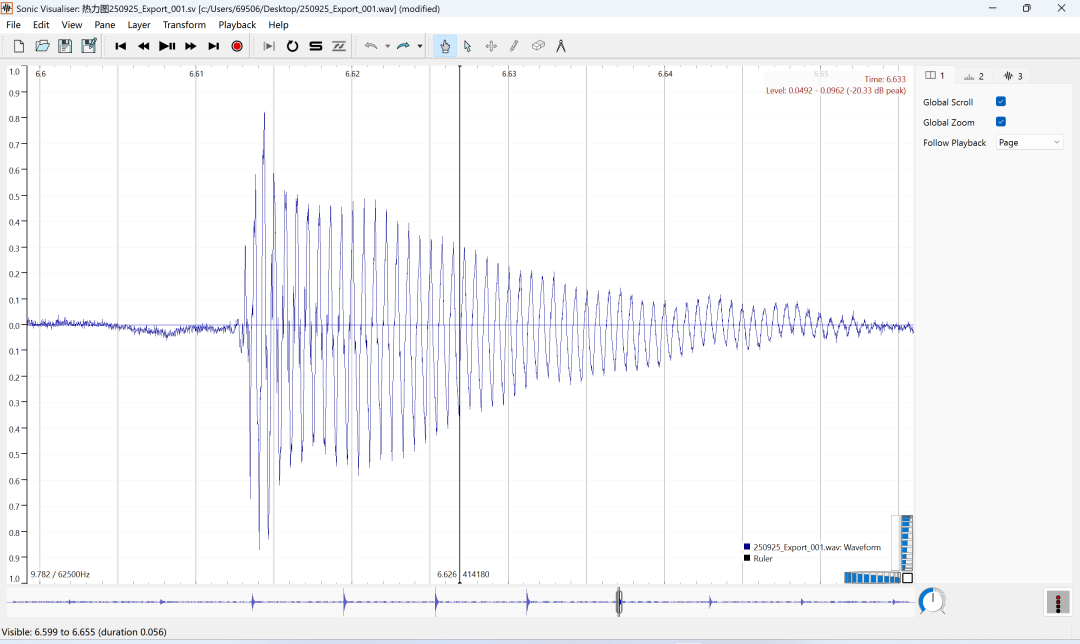Toggle constrain playback to selection
The height and width of the screenshot is (644, 1080).
[x=269, y=46]
